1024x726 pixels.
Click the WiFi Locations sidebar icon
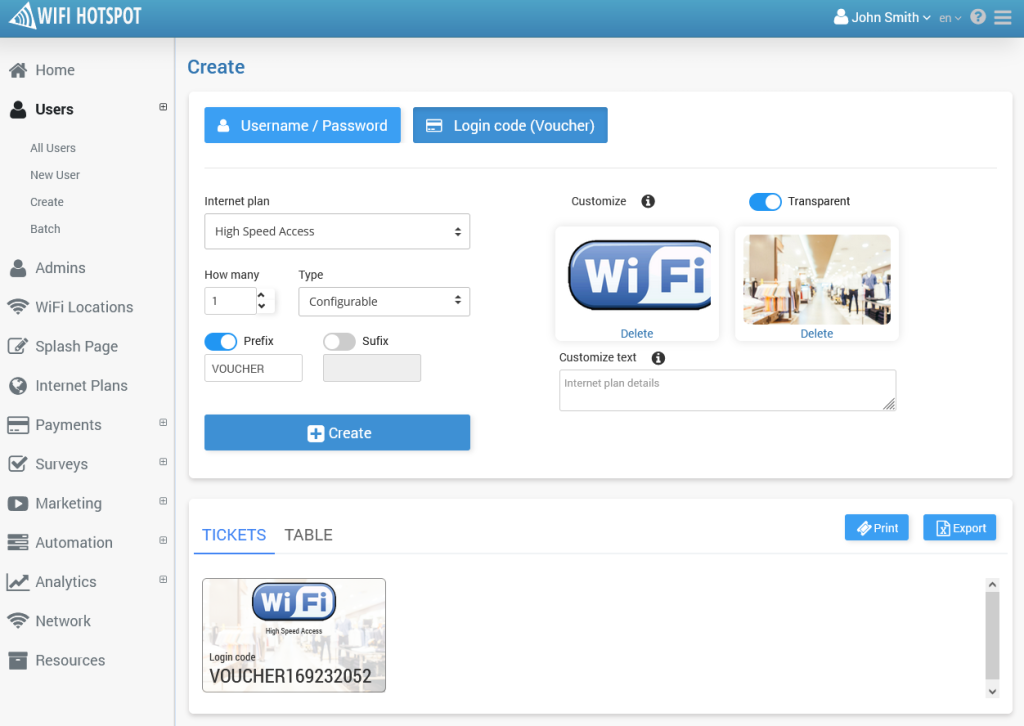point(18,307)
